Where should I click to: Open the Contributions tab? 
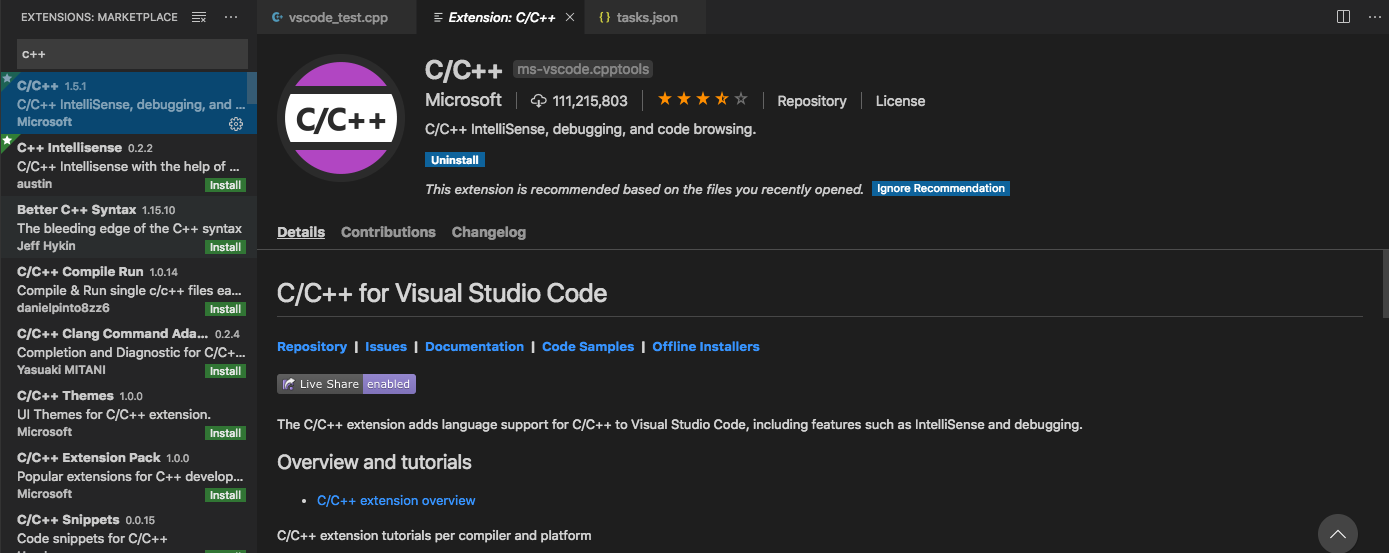click(388, 232)
